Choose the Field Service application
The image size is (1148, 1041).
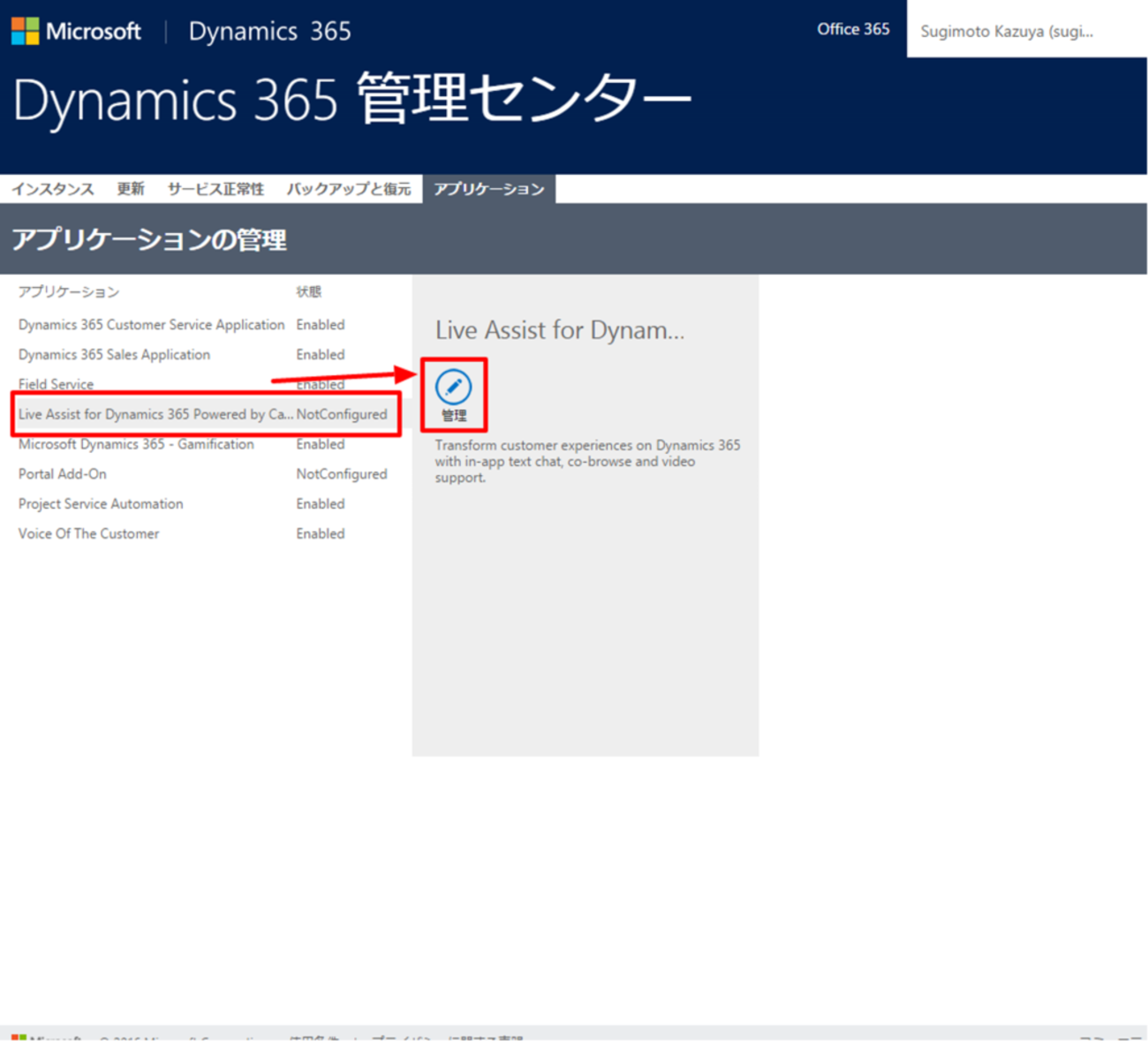coord(56,385)
